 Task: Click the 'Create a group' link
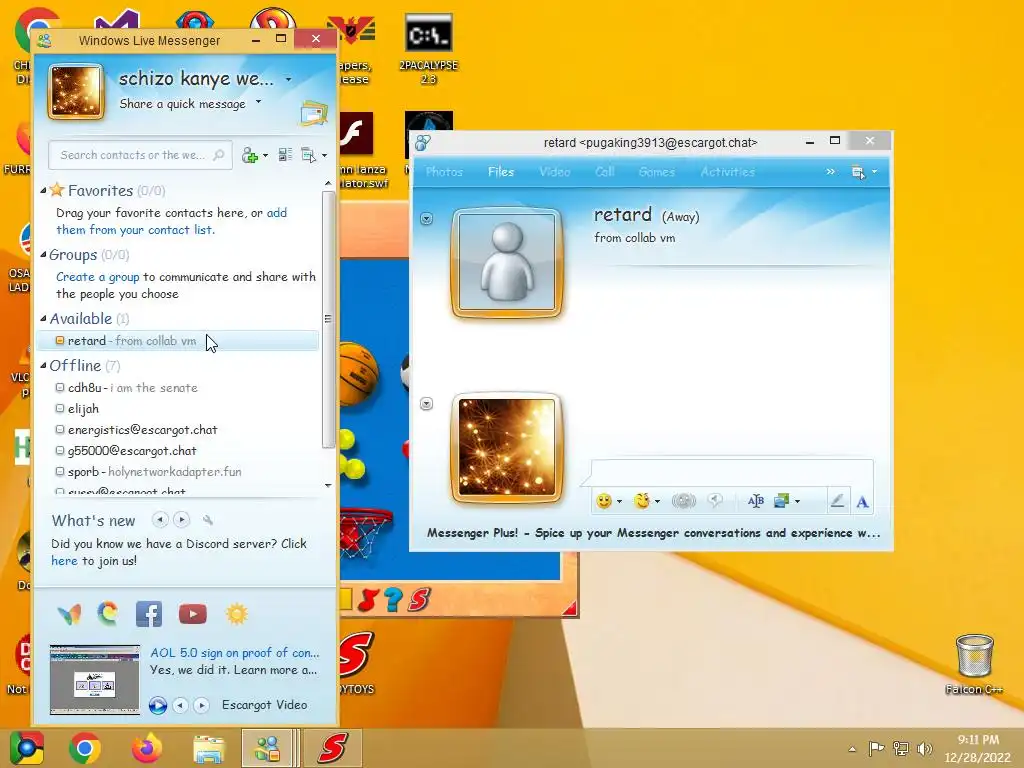tap(97, 277)
